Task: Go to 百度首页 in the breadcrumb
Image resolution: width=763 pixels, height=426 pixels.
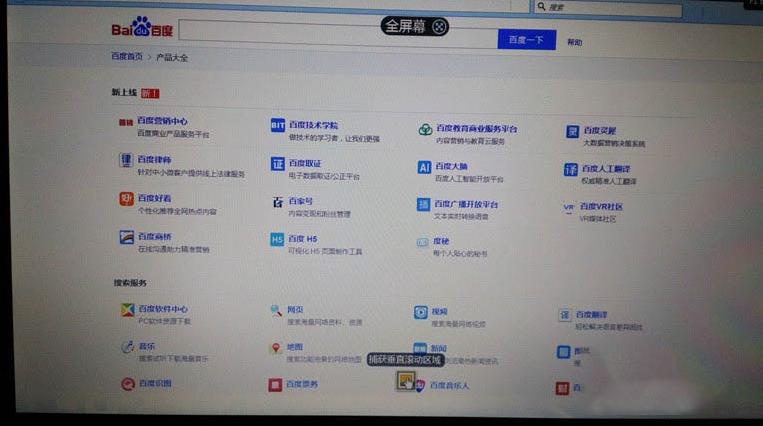Action: pos(127,56)
